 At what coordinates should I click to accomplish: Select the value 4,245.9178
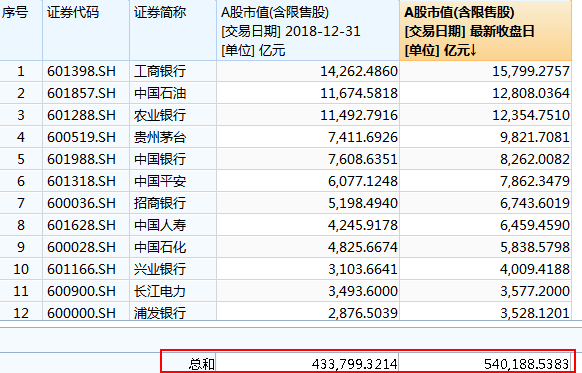coord(363,225)
